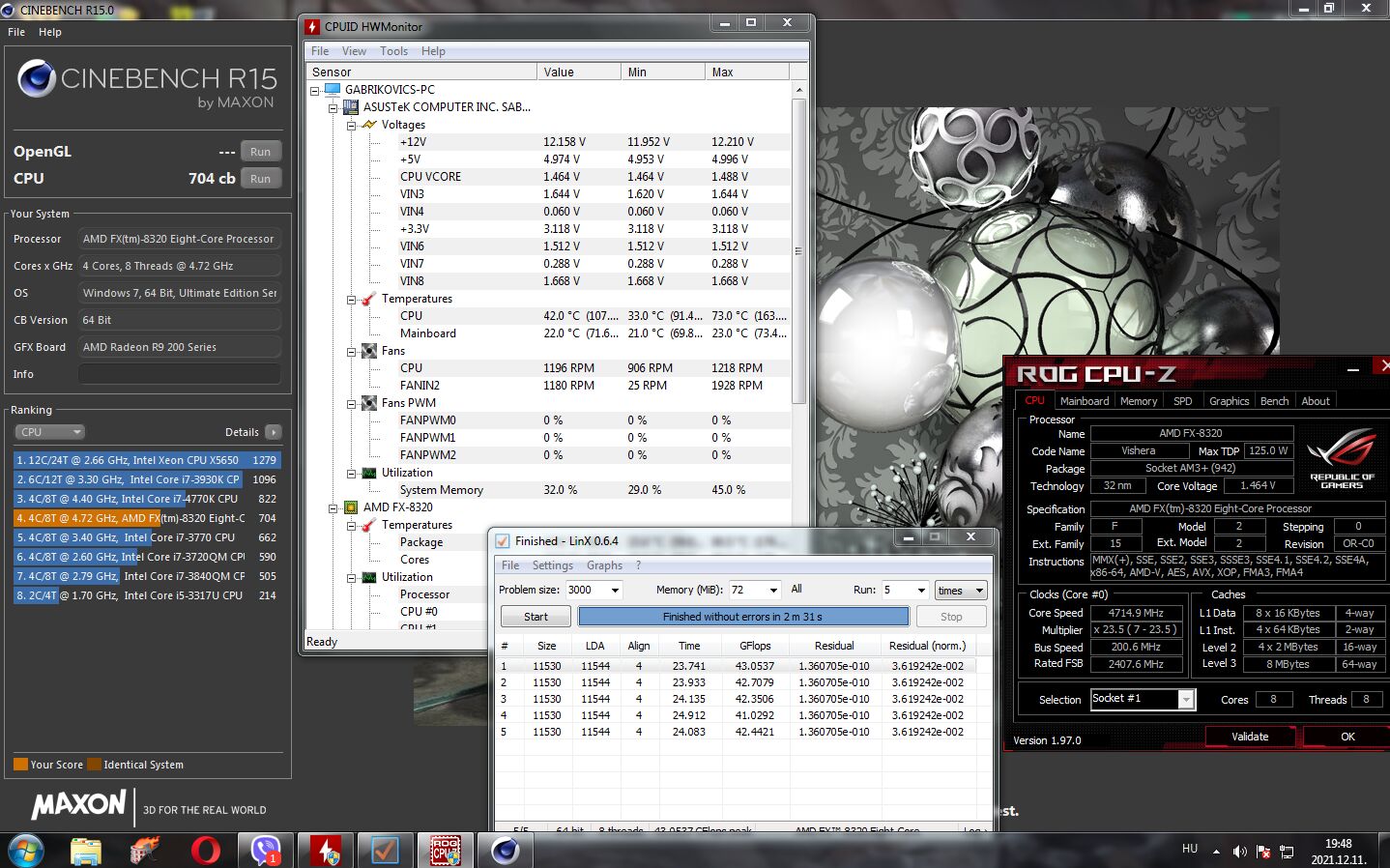1390x868 pixels.
Task: Open HWMonitor Tools menu
Action: [393, 51]
